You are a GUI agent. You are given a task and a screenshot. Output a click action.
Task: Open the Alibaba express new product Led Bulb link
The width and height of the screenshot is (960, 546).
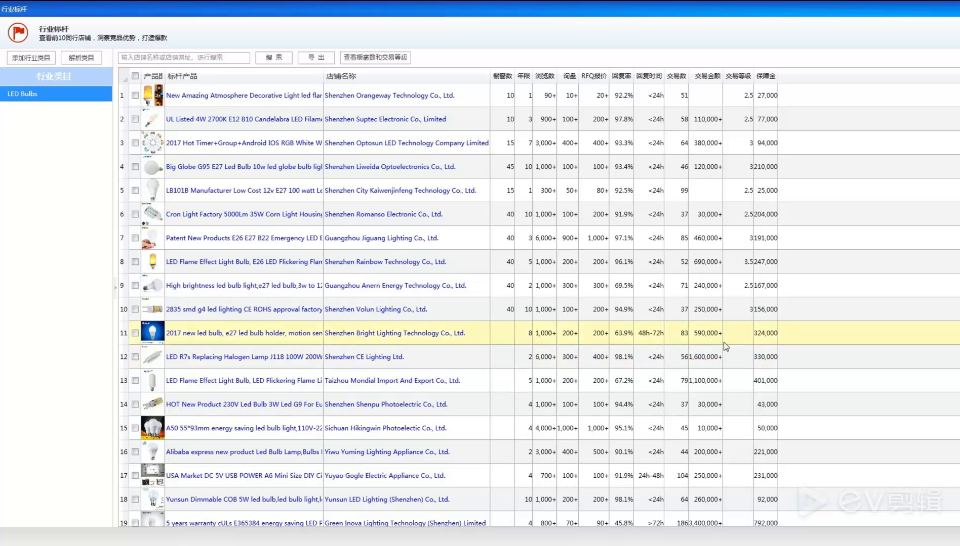[x=244, y=452]
